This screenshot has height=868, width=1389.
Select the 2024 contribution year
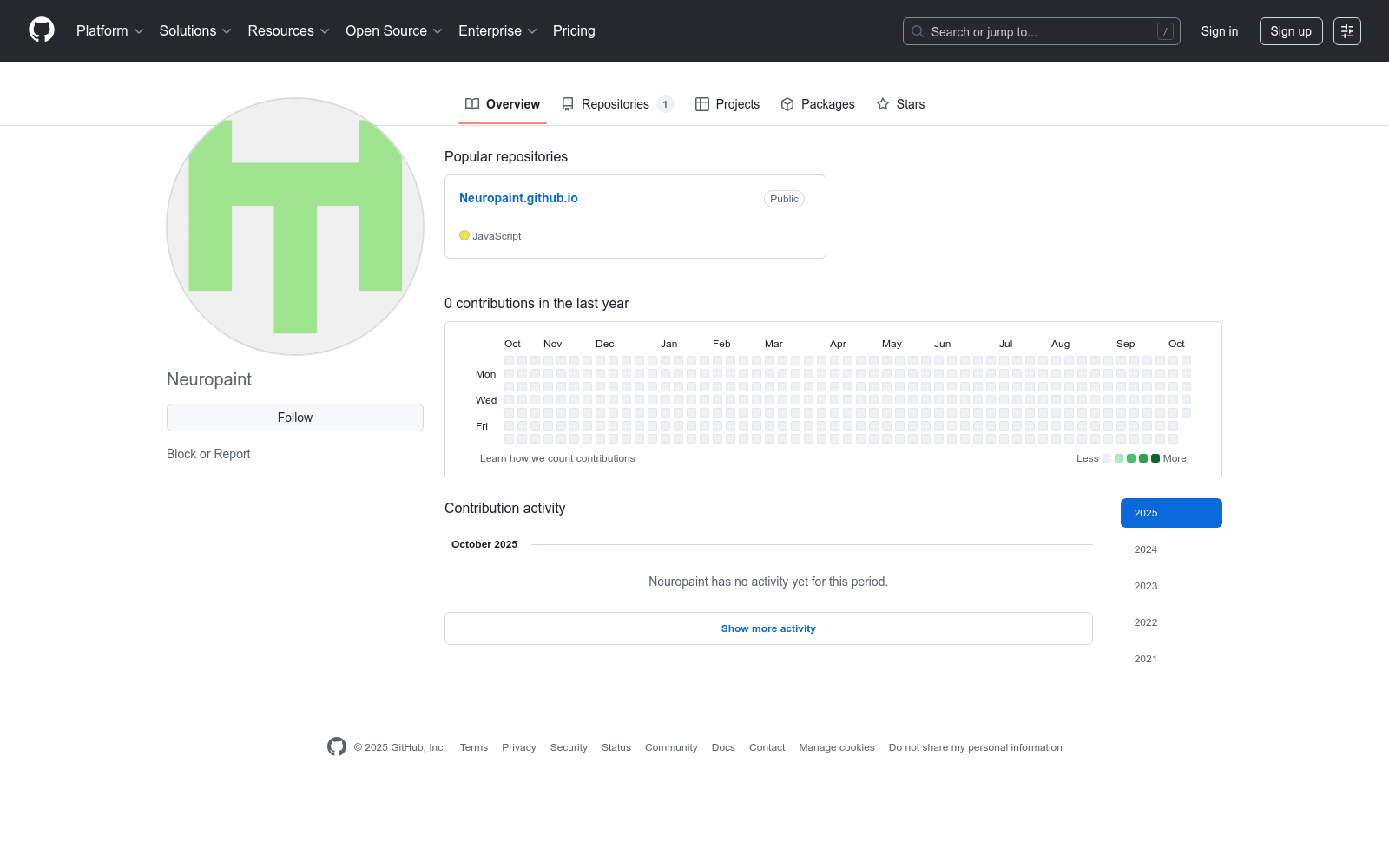coord(1171,549)
